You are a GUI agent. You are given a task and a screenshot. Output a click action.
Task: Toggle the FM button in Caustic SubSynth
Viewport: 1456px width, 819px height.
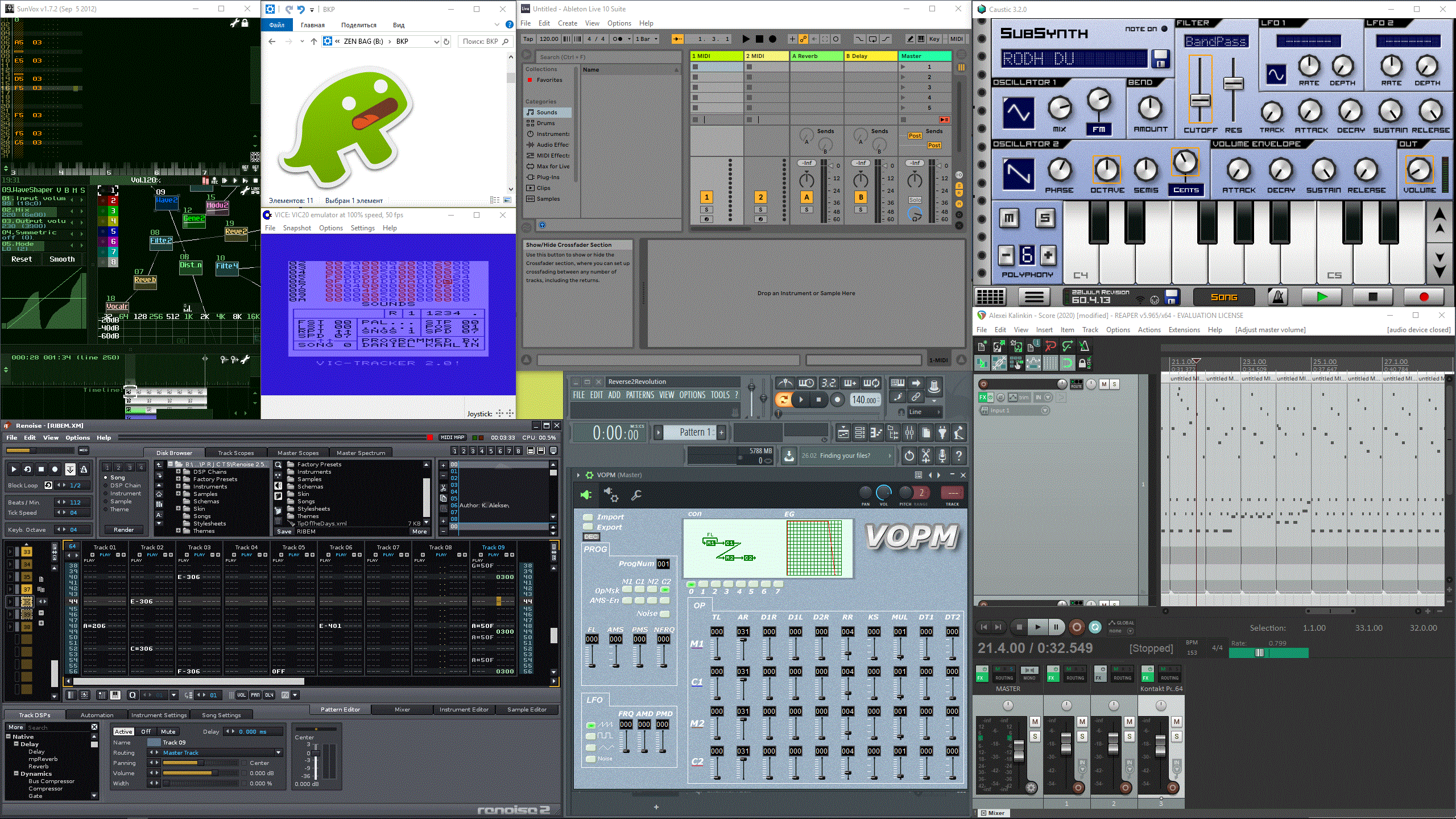coord(1099,130)
